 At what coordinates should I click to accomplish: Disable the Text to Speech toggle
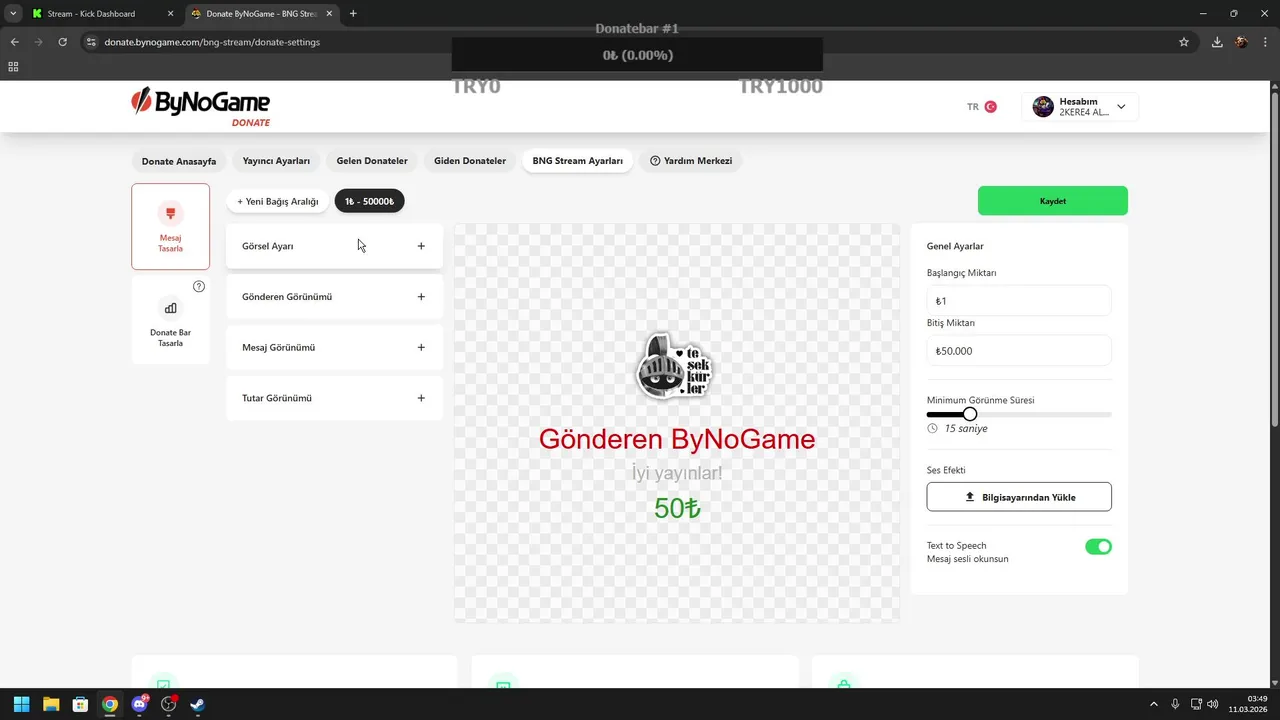1098,547
